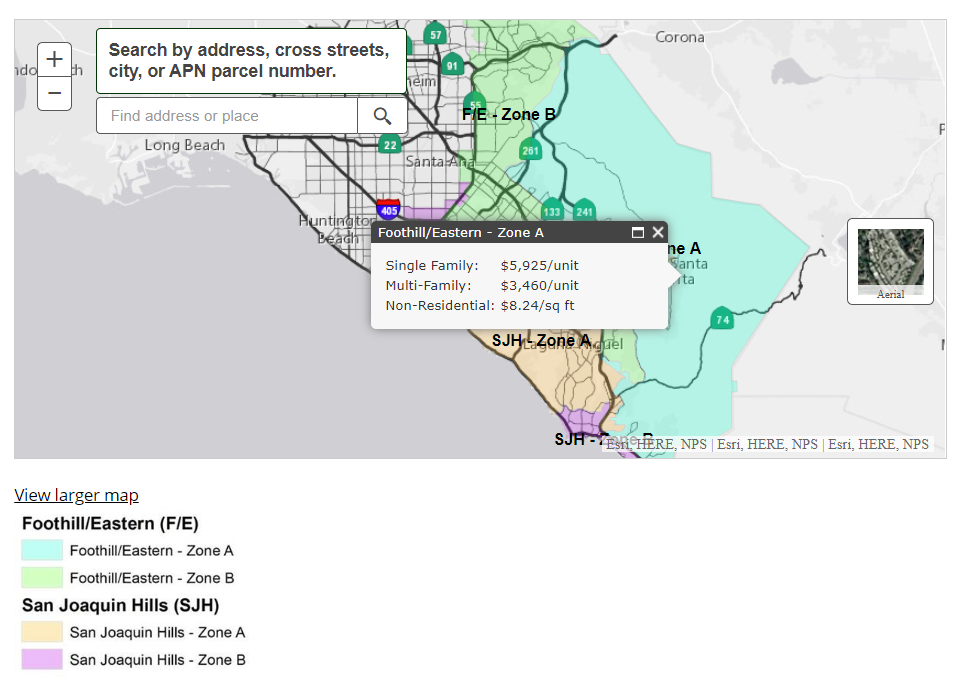Click the Route 261 highway shield
This screenshot has width=958, height=691.
point(530,151)
